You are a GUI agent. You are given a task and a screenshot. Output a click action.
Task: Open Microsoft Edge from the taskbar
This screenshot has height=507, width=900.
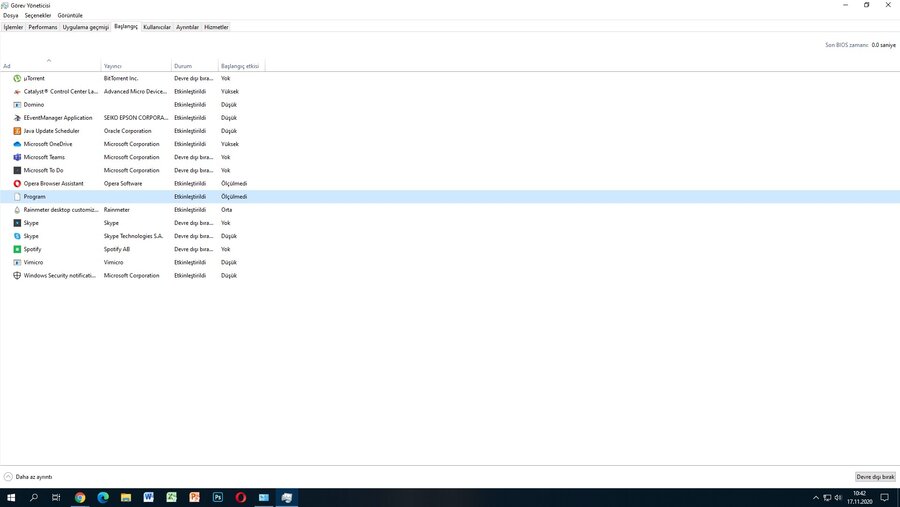103,497
